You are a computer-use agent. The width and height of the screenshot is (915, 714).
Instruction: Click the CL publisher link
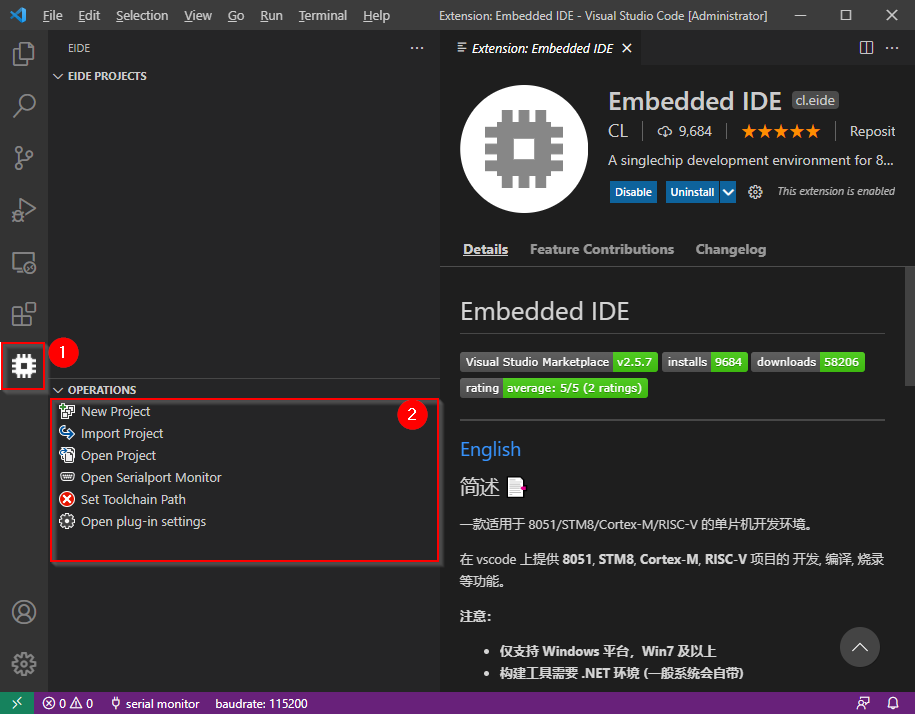(x=618, y=131)
